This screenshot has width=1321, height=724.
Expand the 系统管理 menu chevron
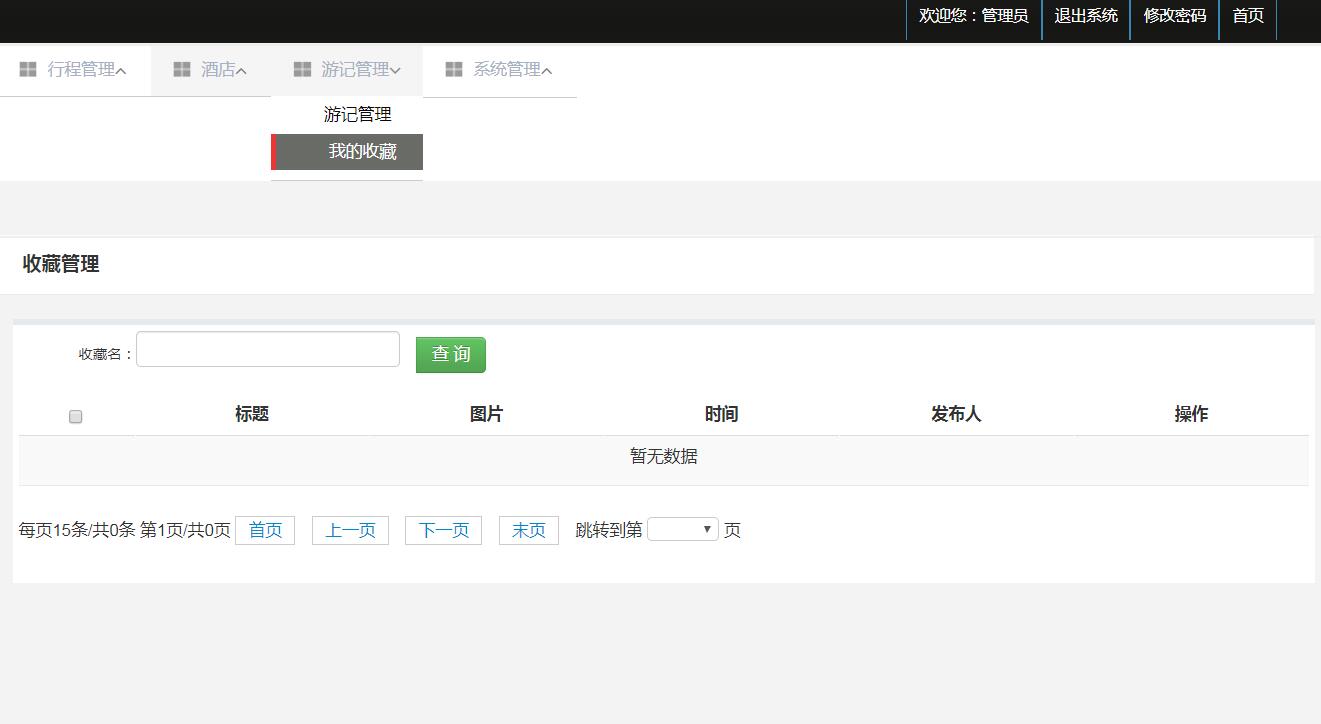point(546,71)
